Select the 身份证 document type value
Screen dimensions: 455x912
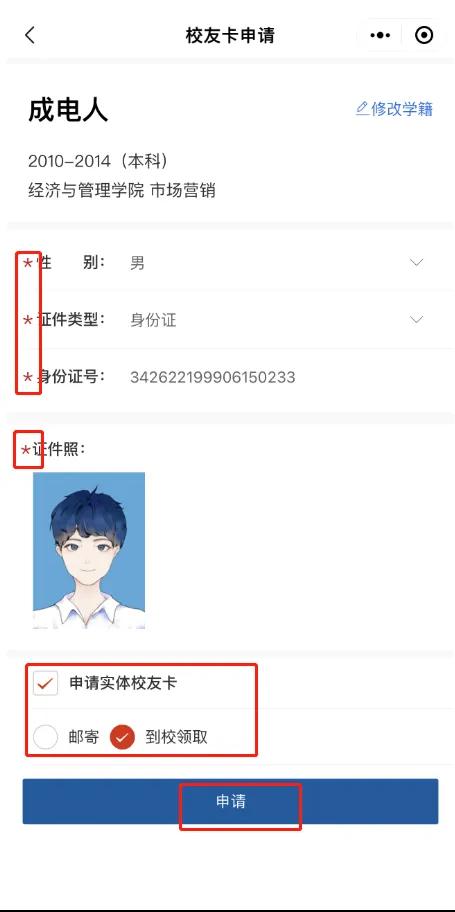(153, 320)
